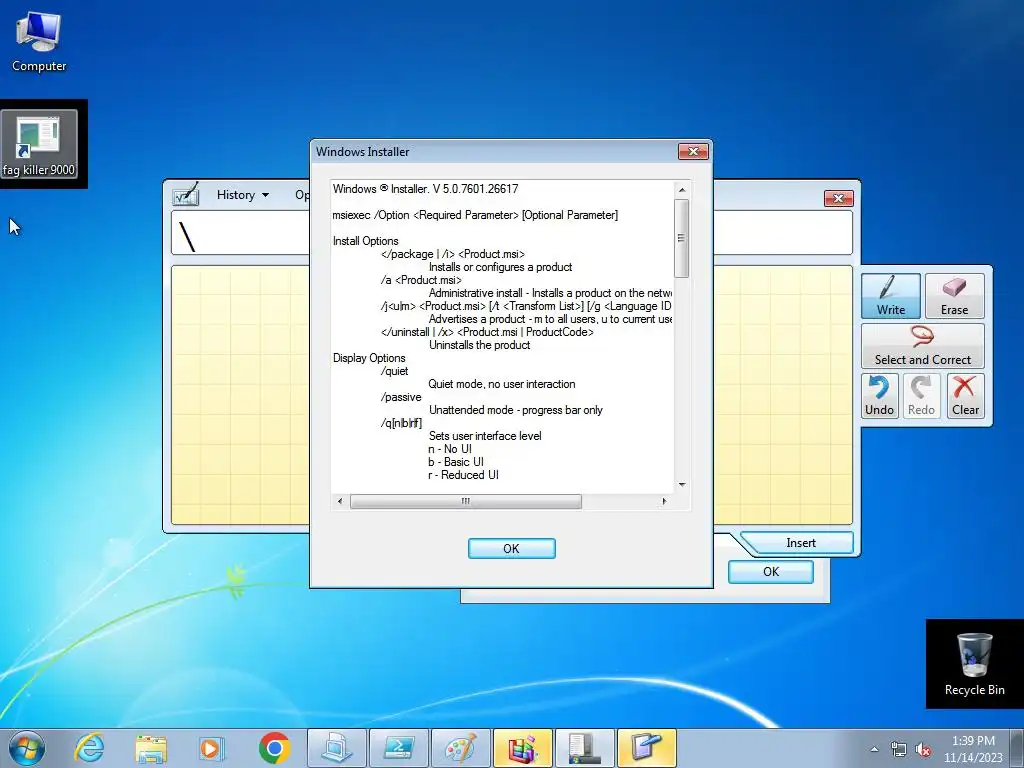Open the History menu dropdown
The image size is (1024, 768).
242,195
